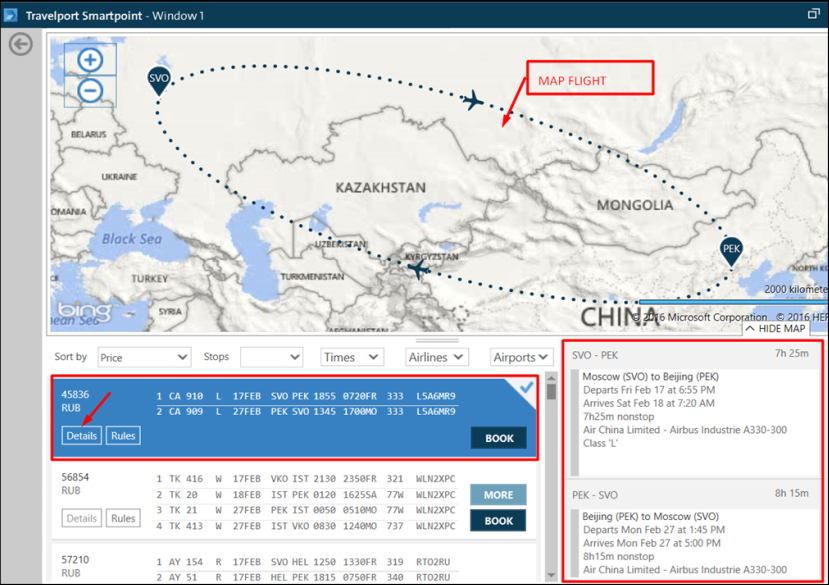Click the Moscow (SVO) to Beijing (PEK) title

tap(650, 377)
